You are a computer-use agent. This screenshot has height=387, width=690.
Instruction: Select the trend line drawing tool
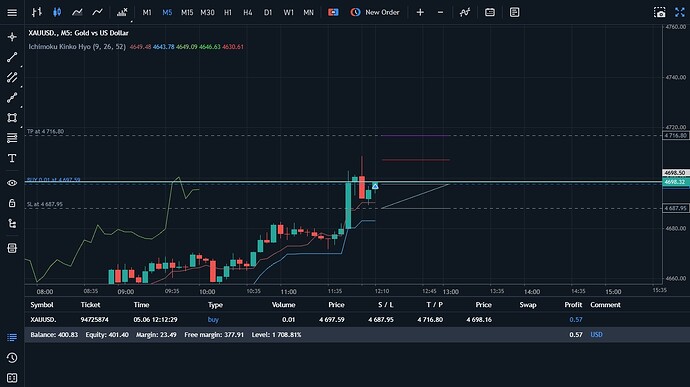(12, 57)
